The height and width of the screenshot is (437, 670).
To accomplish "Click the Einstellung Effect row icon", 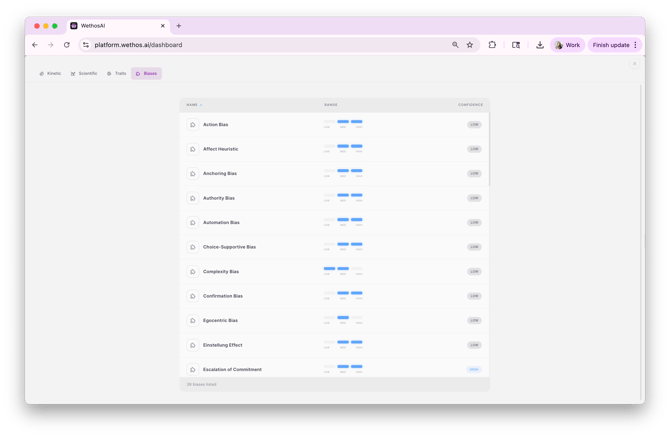I will pos(192,345).
